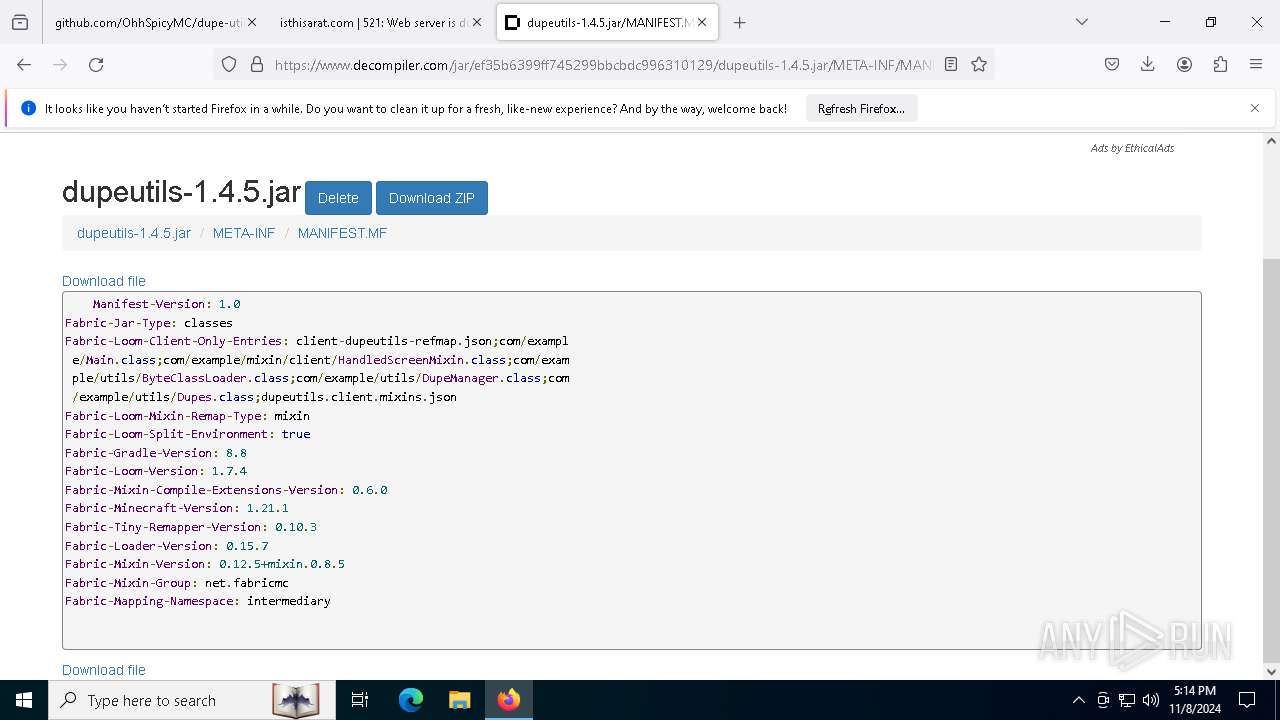Screen dimensions: 1280x720
Task: Click the decompiler.com address bar
Action: point(603,64)
